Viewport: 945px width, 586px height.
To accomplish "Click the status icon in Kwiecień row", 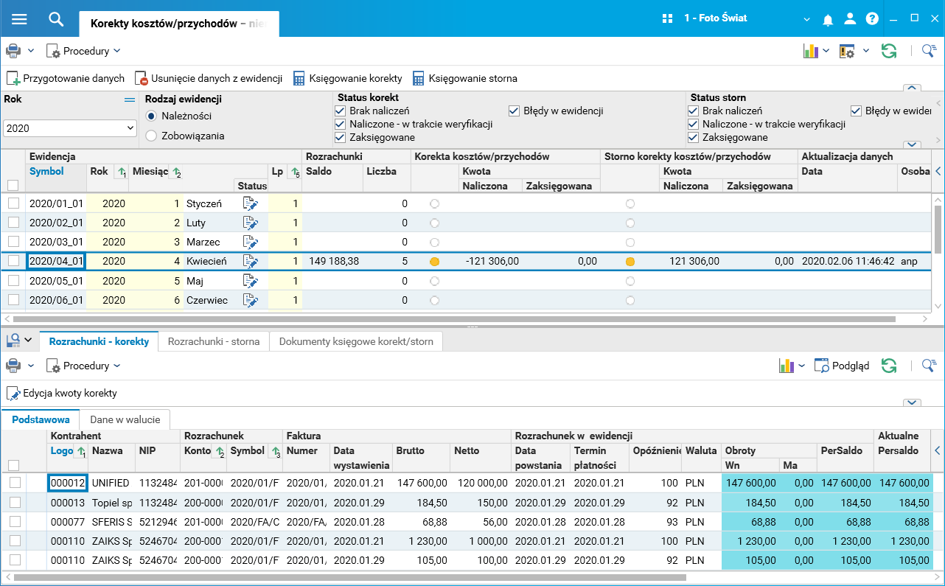I will (250, 261).
